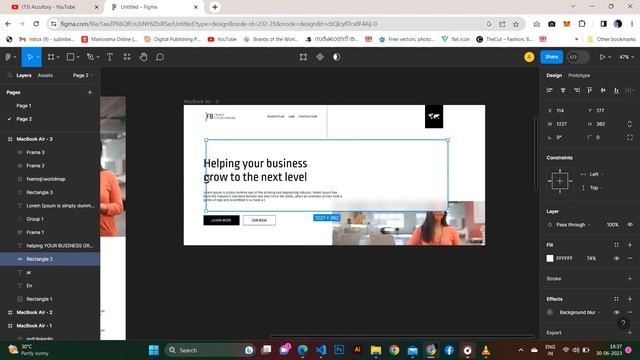The height and width of the screenshot is (360, 640).
Task: Switch to the Design tab
Action: 554,76
